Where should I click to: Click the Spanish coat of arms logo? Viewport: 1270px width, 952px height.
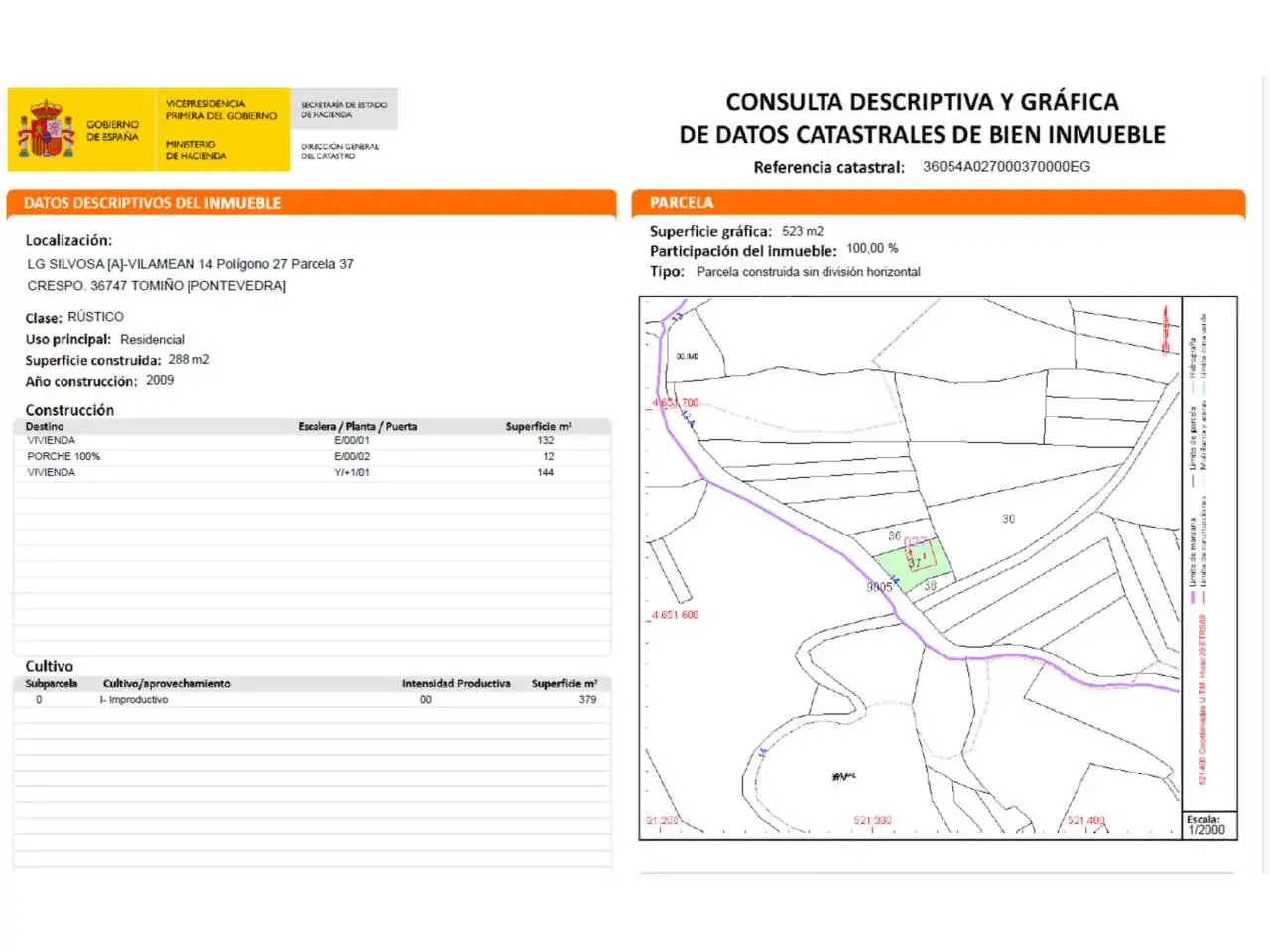45,129
